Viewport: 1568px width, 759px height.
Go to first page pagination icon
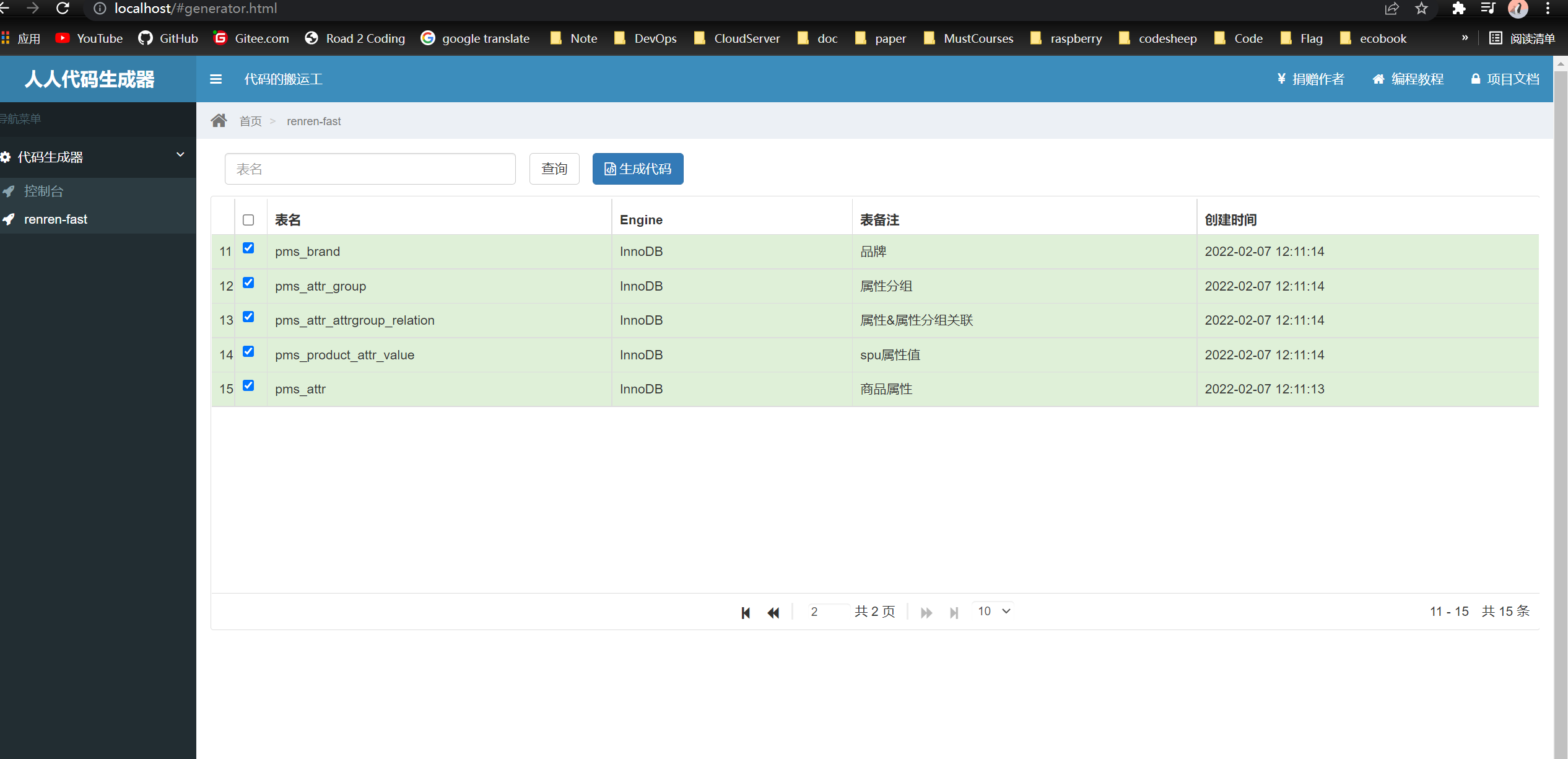(x=746, y=612)
